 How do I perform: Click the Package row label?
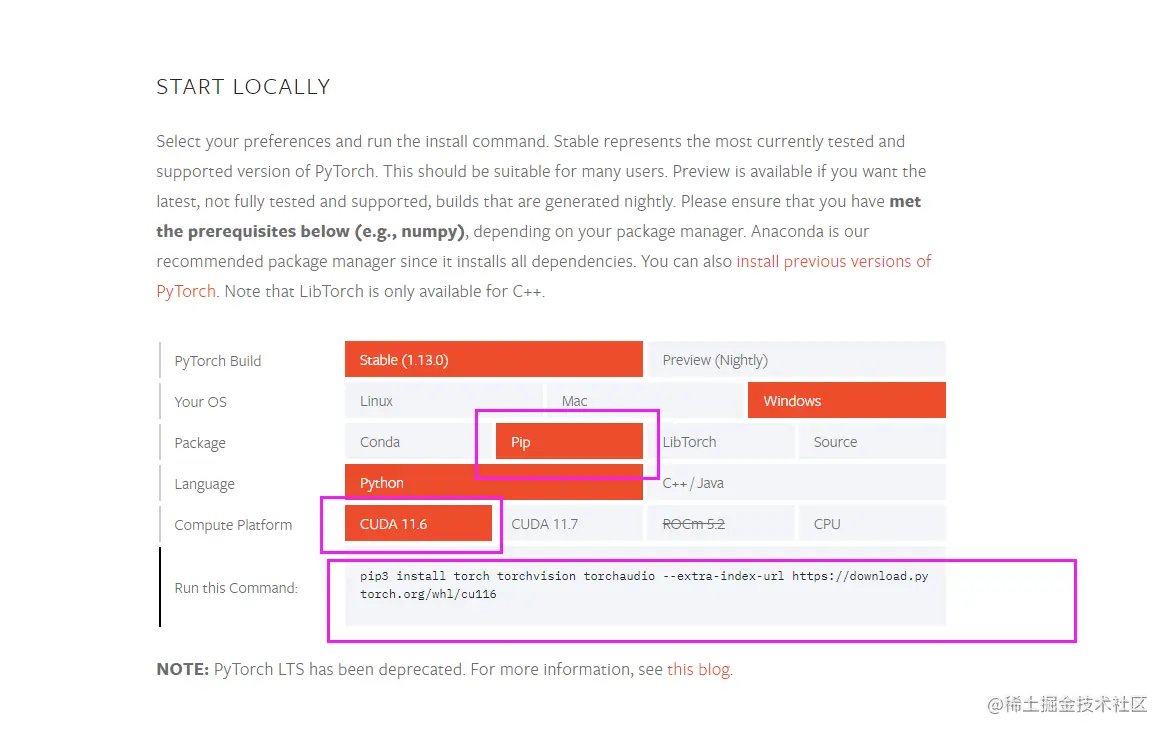point(200,443)
